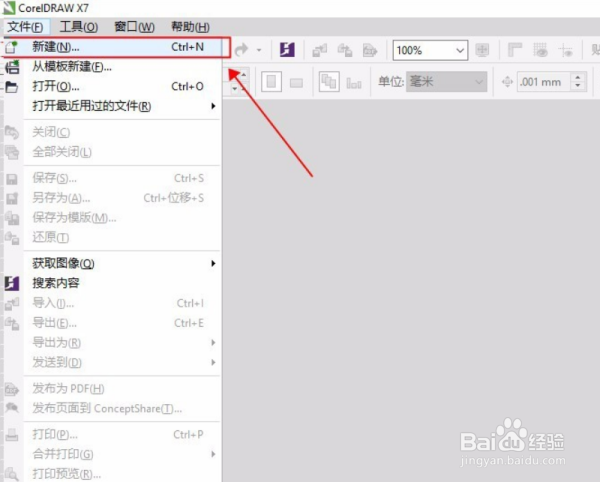600x482 pixels.
Task: Click the page size up stepper arrow
Action: pos(243,74)
